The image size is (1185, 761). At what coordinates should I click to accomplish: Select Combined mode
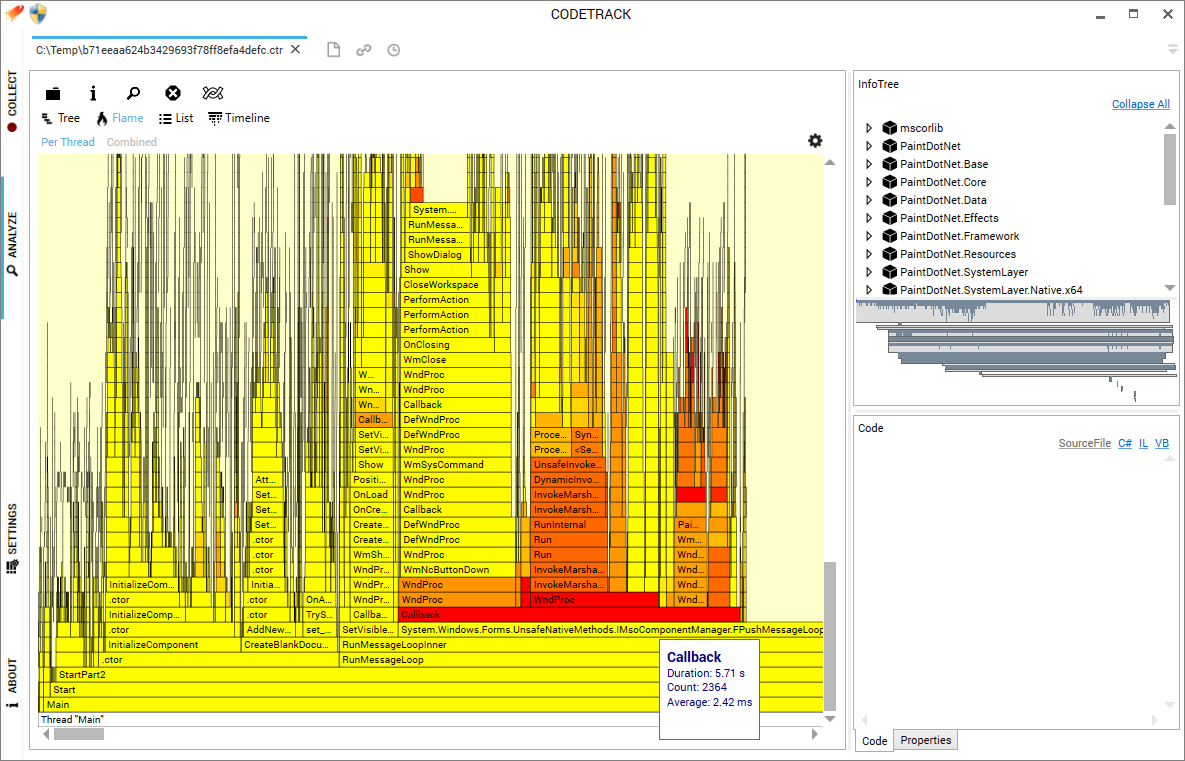[131, 142]
